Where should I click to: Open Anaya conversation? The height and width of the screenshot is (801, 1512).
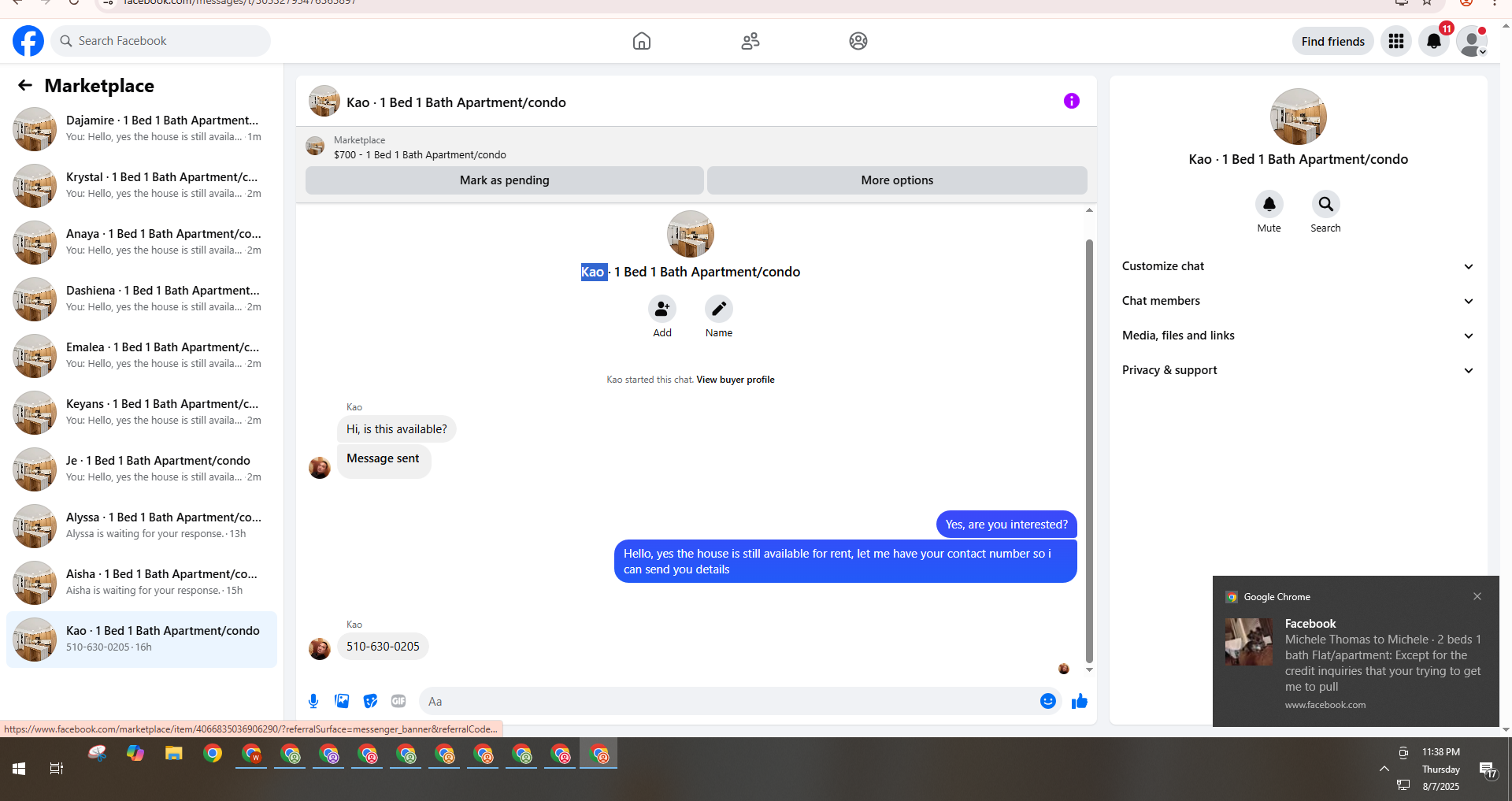(x=142, y=243)
